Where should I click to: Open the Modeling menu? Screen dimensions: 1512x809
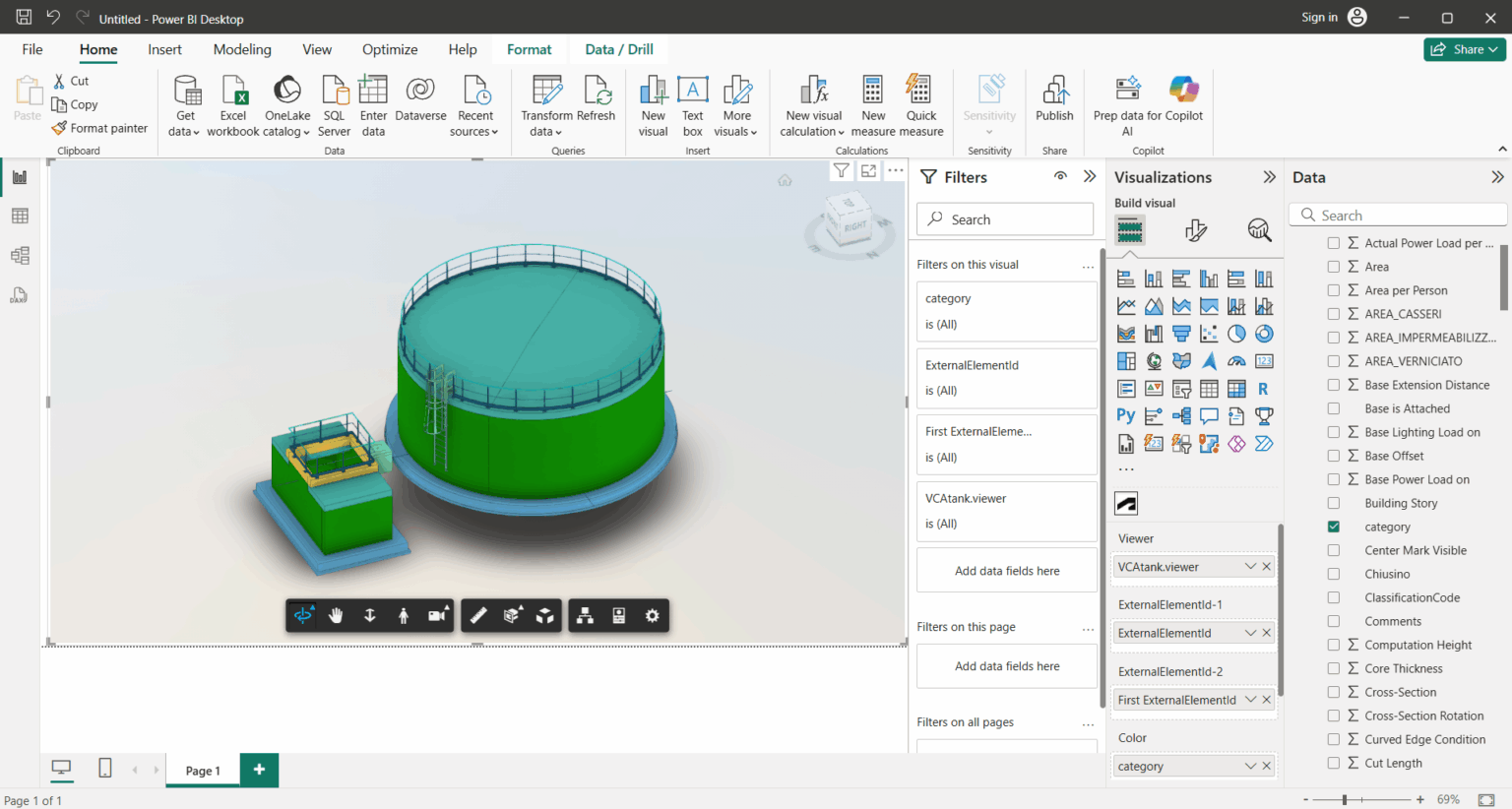click(242, 48)
